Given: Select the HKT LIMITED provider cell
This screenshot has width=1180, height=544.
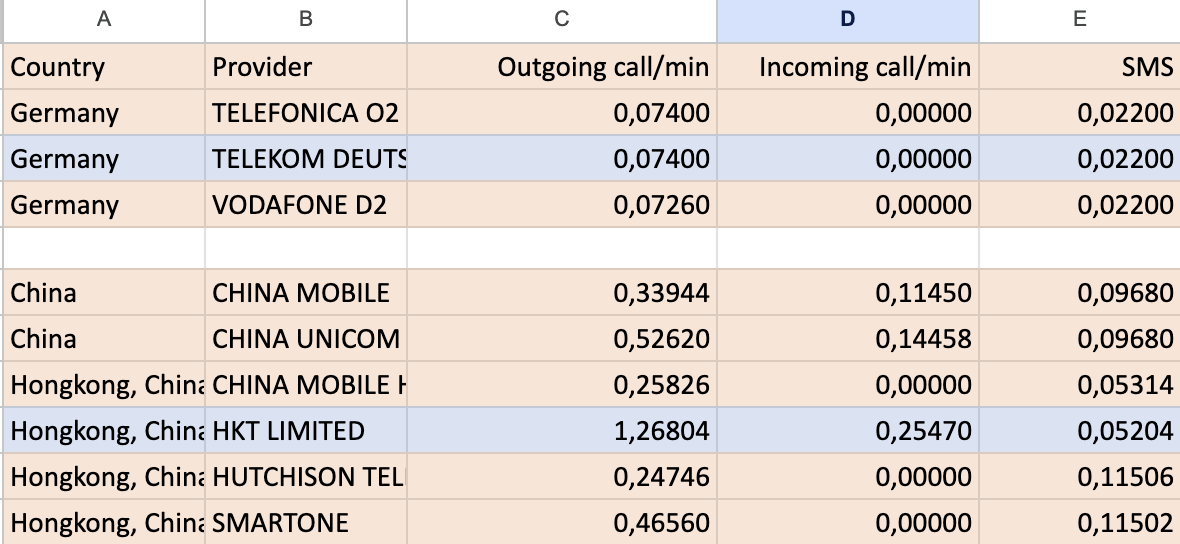Looking at the screenshot, I should (306, 430).
